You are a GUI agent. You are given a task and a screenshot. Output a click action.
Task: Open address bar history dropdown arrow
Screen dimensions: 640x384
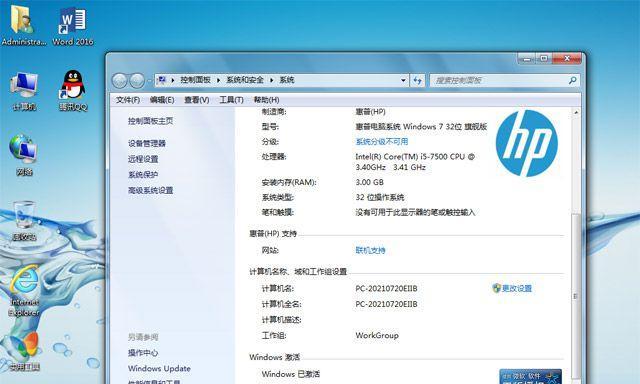tap(403, 80)
